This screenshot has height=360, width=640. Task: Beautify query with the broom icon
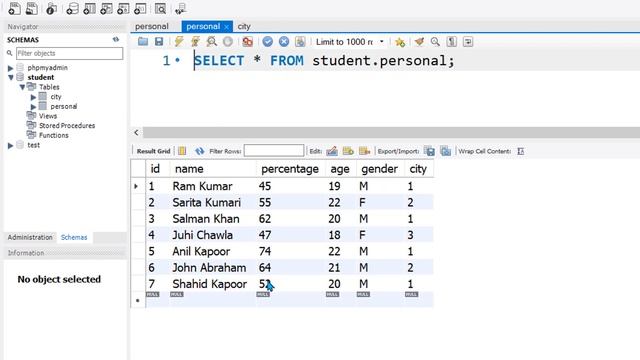click(x=419, y=42)
